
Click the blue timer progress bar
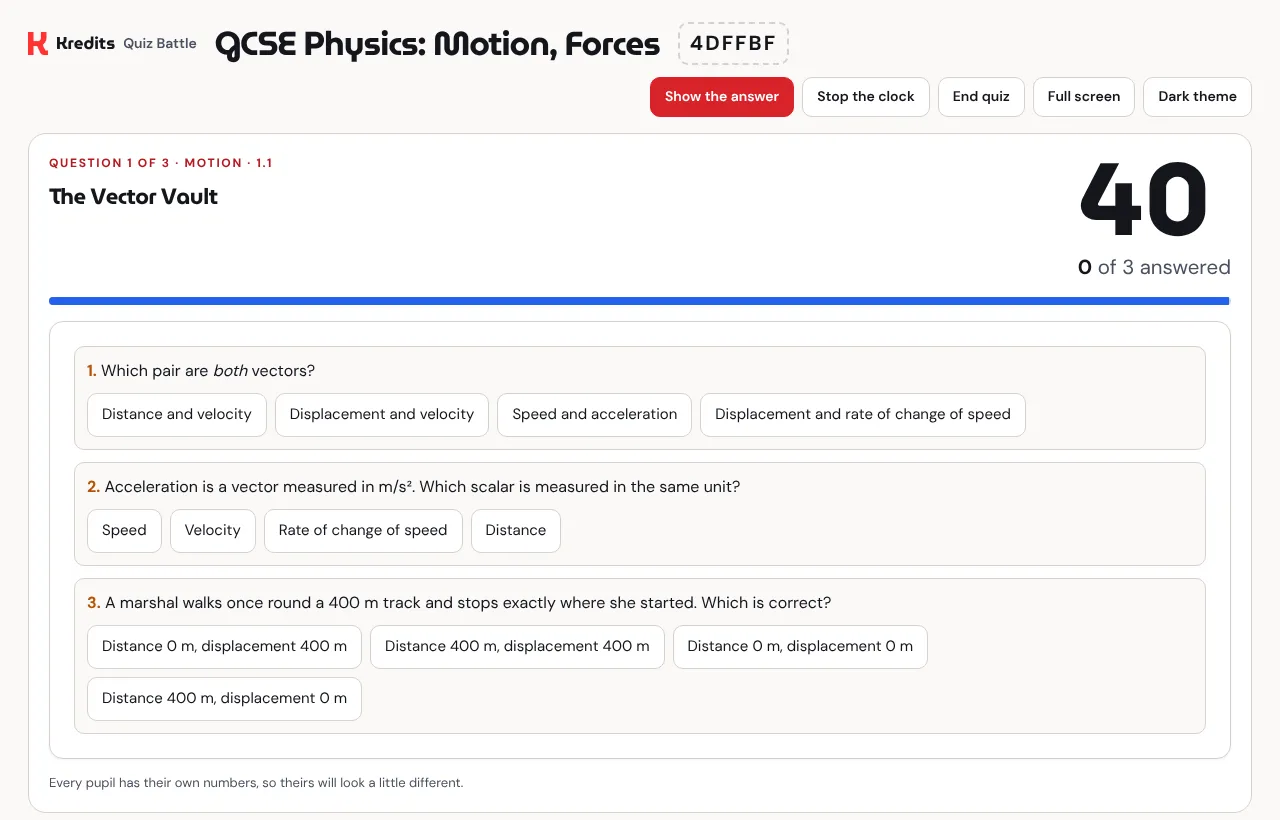click(x=639, y=301)
